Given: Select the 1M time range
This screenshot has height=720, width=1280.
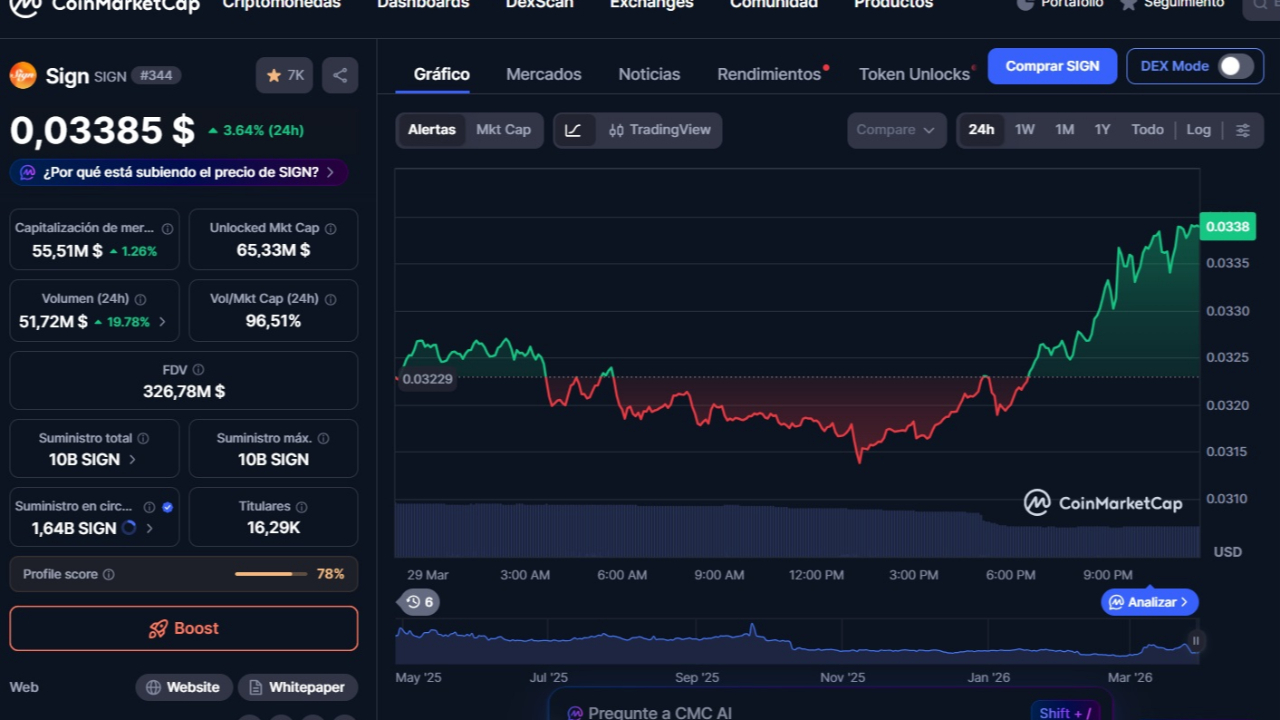Looking at the screenshot, I should point(1065,130).
